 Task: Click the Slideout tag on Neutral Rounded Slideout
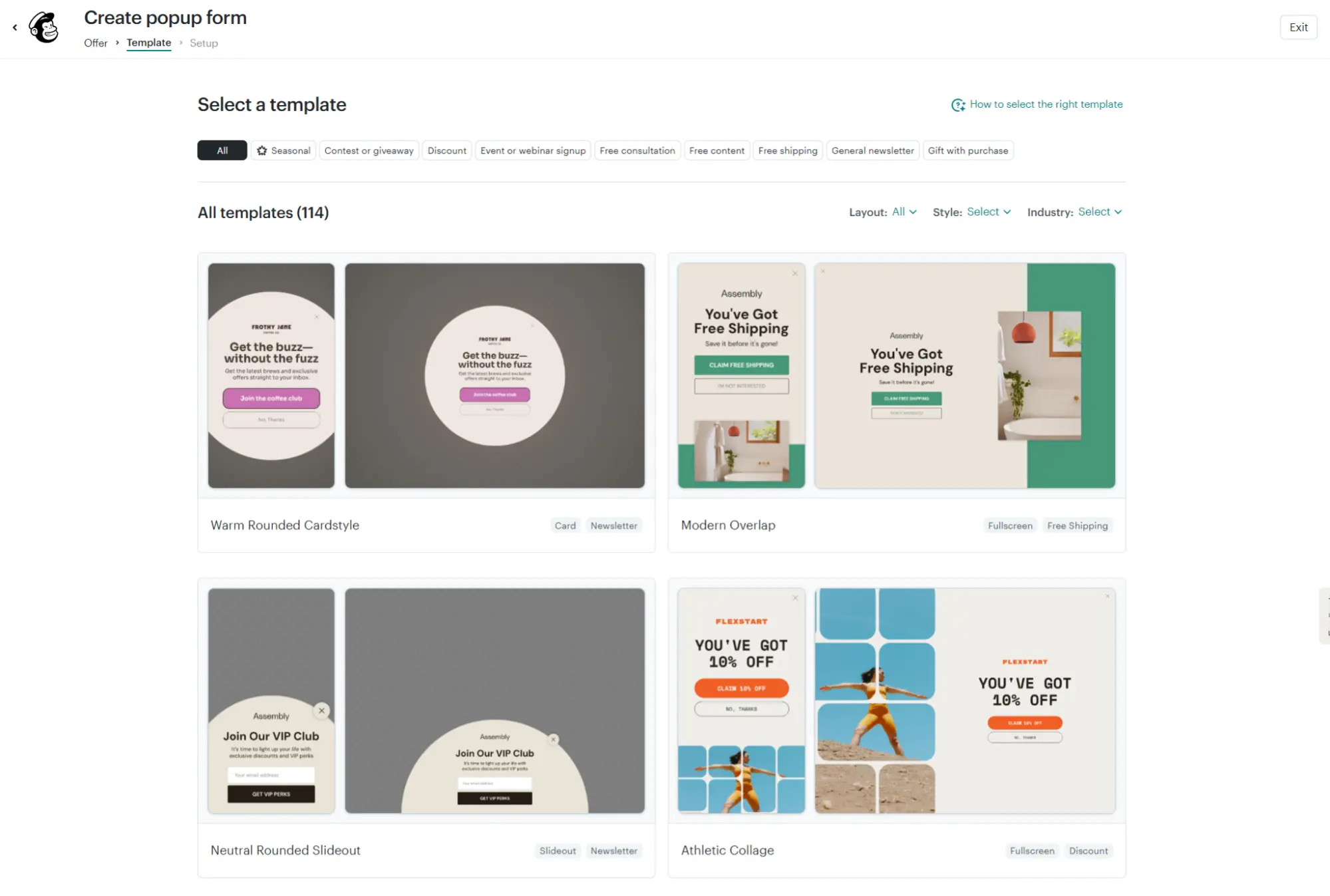click(558, 851)
